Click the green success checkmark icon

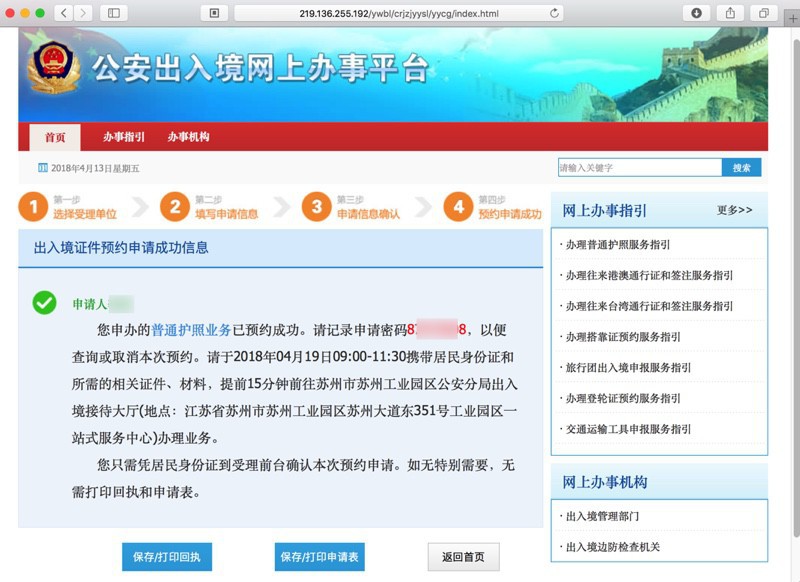(x=44, y=302)
